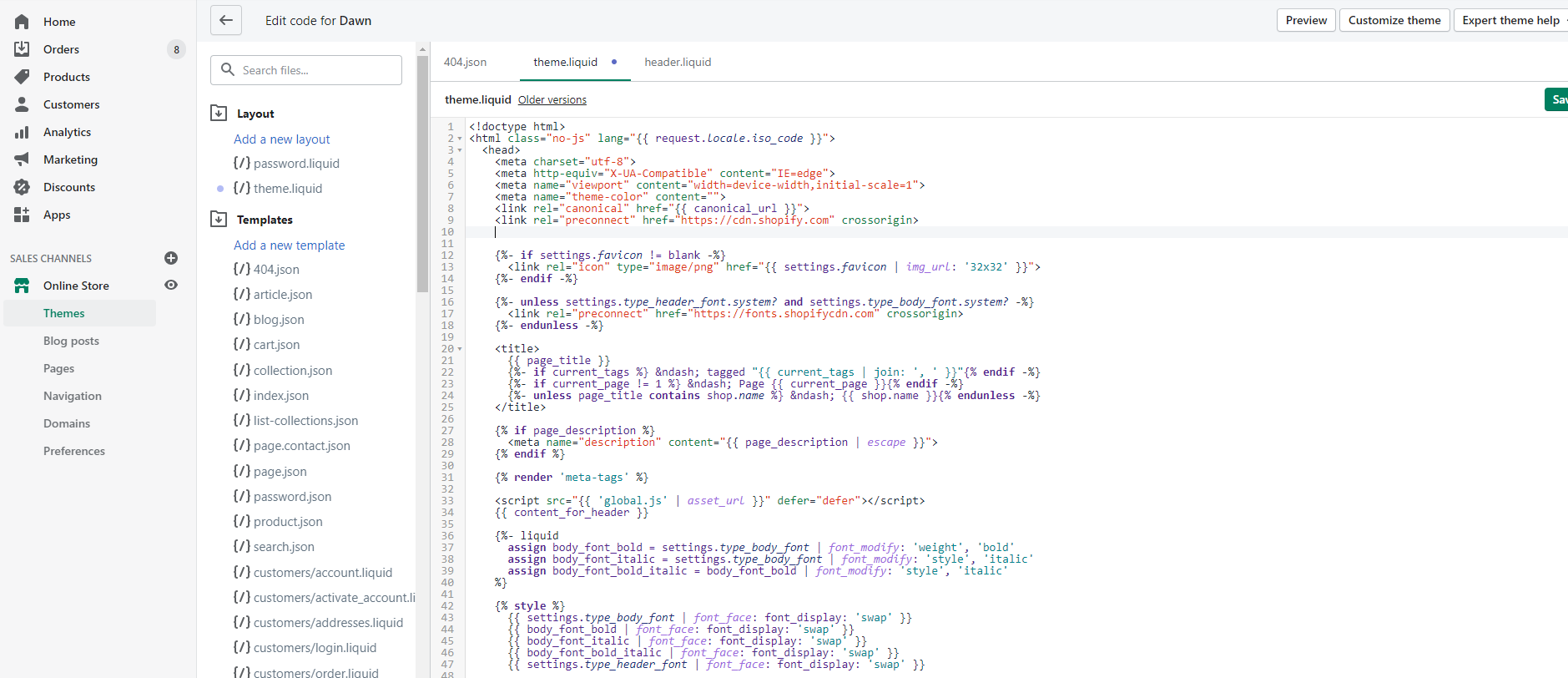This screenshot has width=1568, height=678.
Task: Fold the head tag at line 3
Action: coord(460,150)
